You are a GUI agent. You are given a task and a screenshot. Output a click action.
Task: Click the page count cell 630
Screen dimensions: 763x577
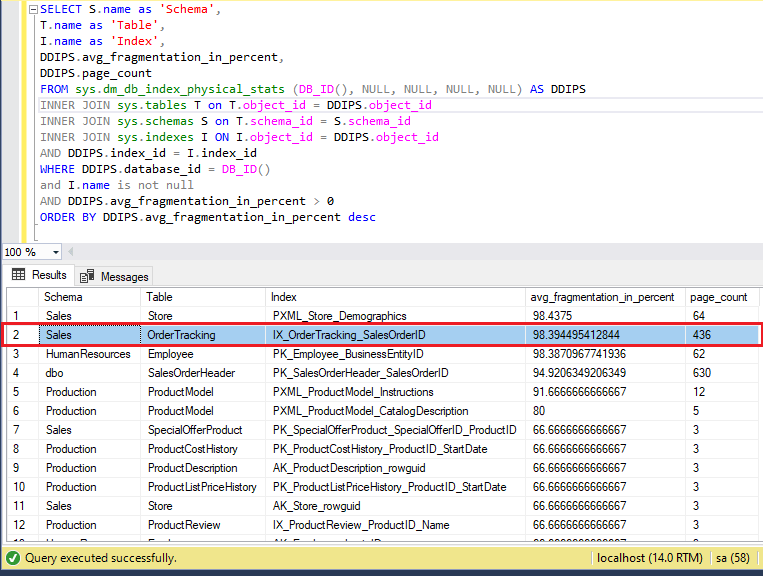click(x=722, y=373)
